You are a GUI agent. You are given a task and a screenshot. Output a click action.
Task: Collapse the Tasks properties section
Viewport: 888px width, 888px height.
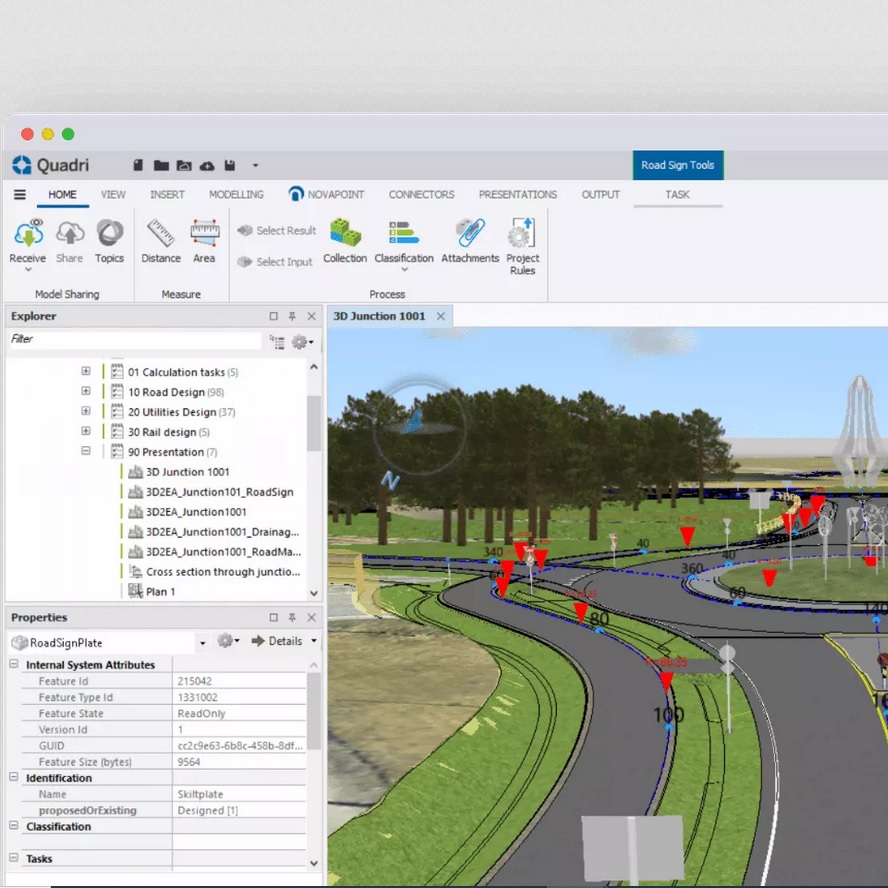[14, 858]
